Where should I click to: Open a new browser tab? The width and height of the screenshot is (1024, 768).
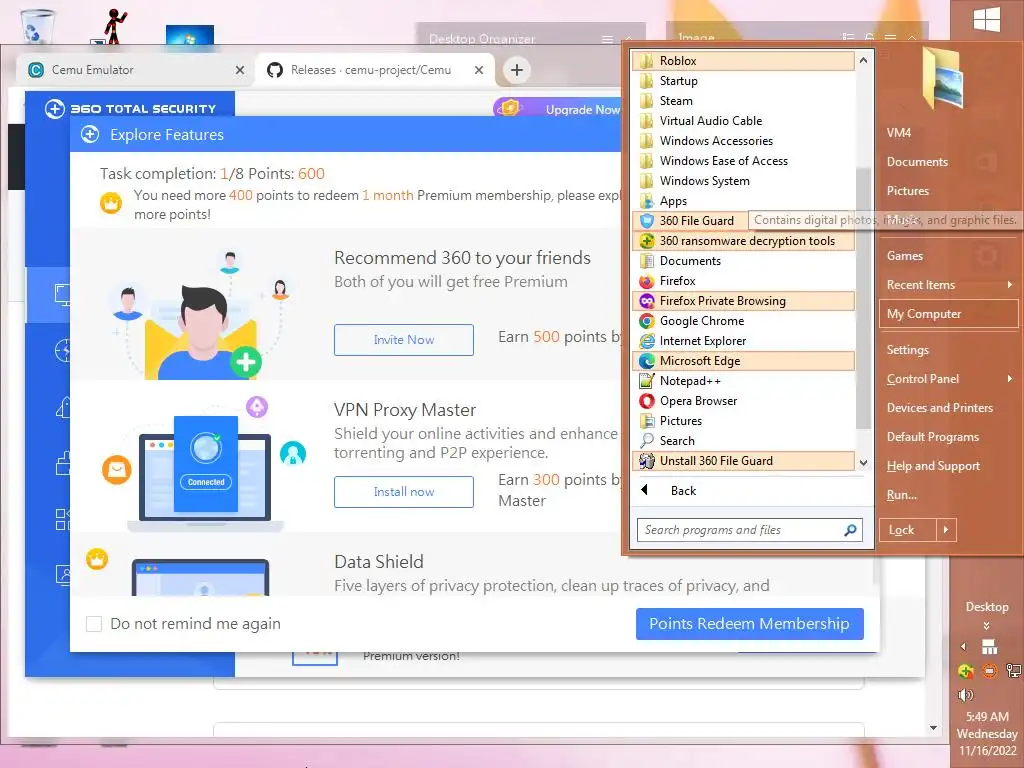click(517, 70)
